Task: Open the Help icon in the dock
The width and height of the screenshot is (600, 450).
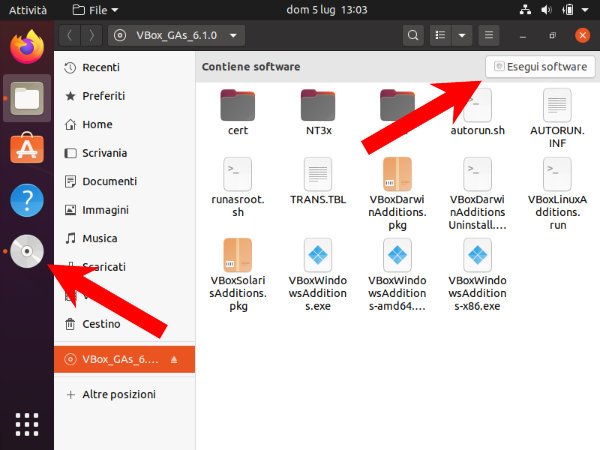Action: [27, 200]
